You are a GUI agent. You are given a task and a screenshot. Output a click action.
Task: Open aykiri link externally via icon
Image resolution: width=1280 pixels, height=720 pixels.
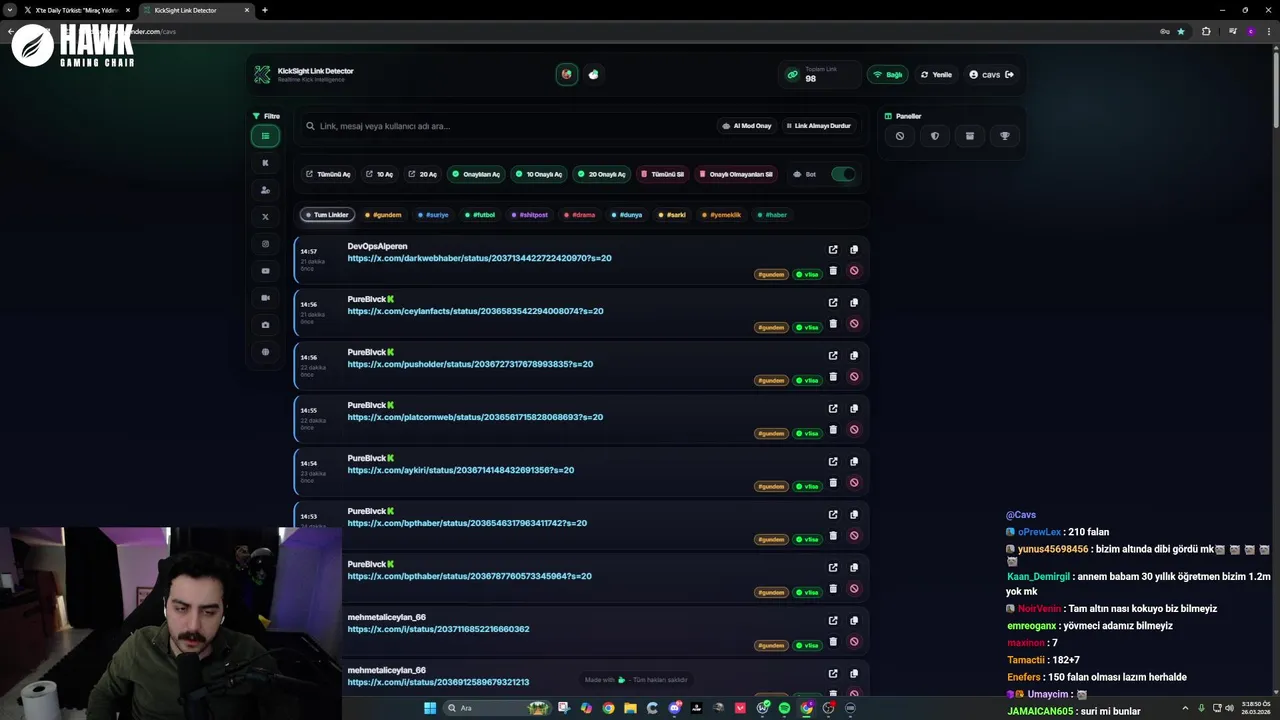833,461
